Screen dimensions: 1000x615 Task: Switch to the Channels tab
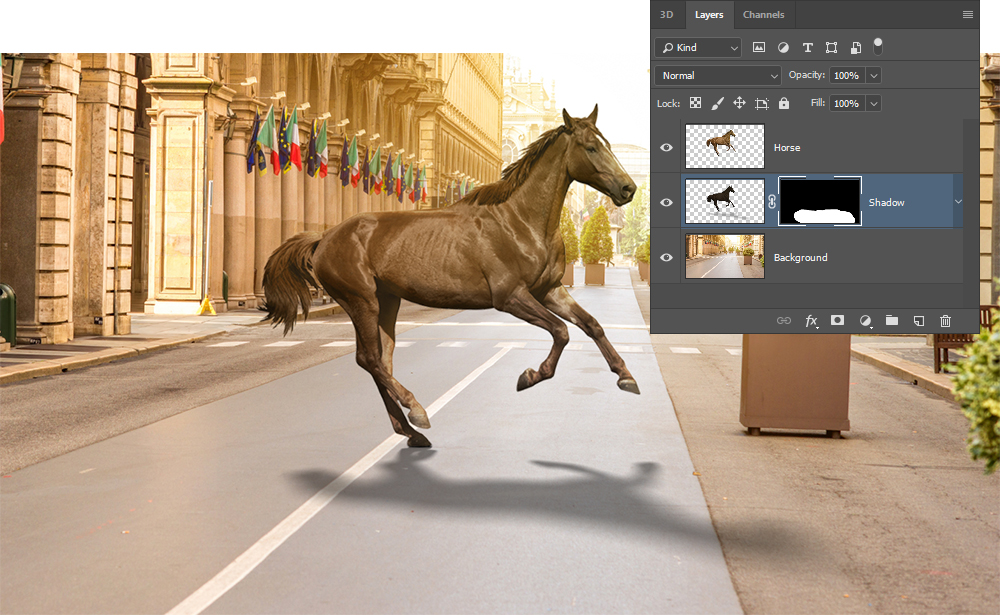tap(763, 15)
